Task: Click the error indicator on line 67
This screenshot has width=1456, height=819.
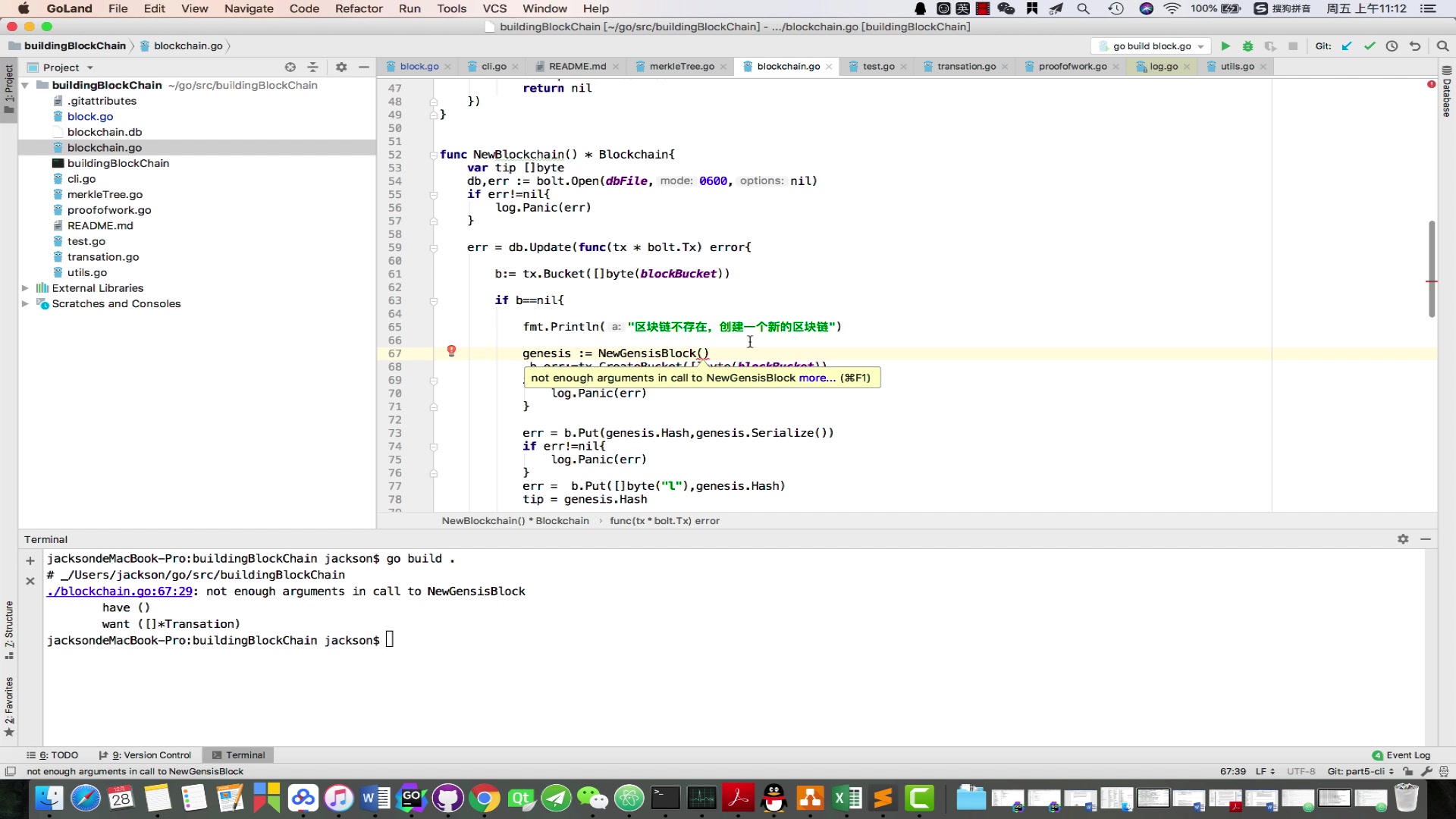Action: 451,351
